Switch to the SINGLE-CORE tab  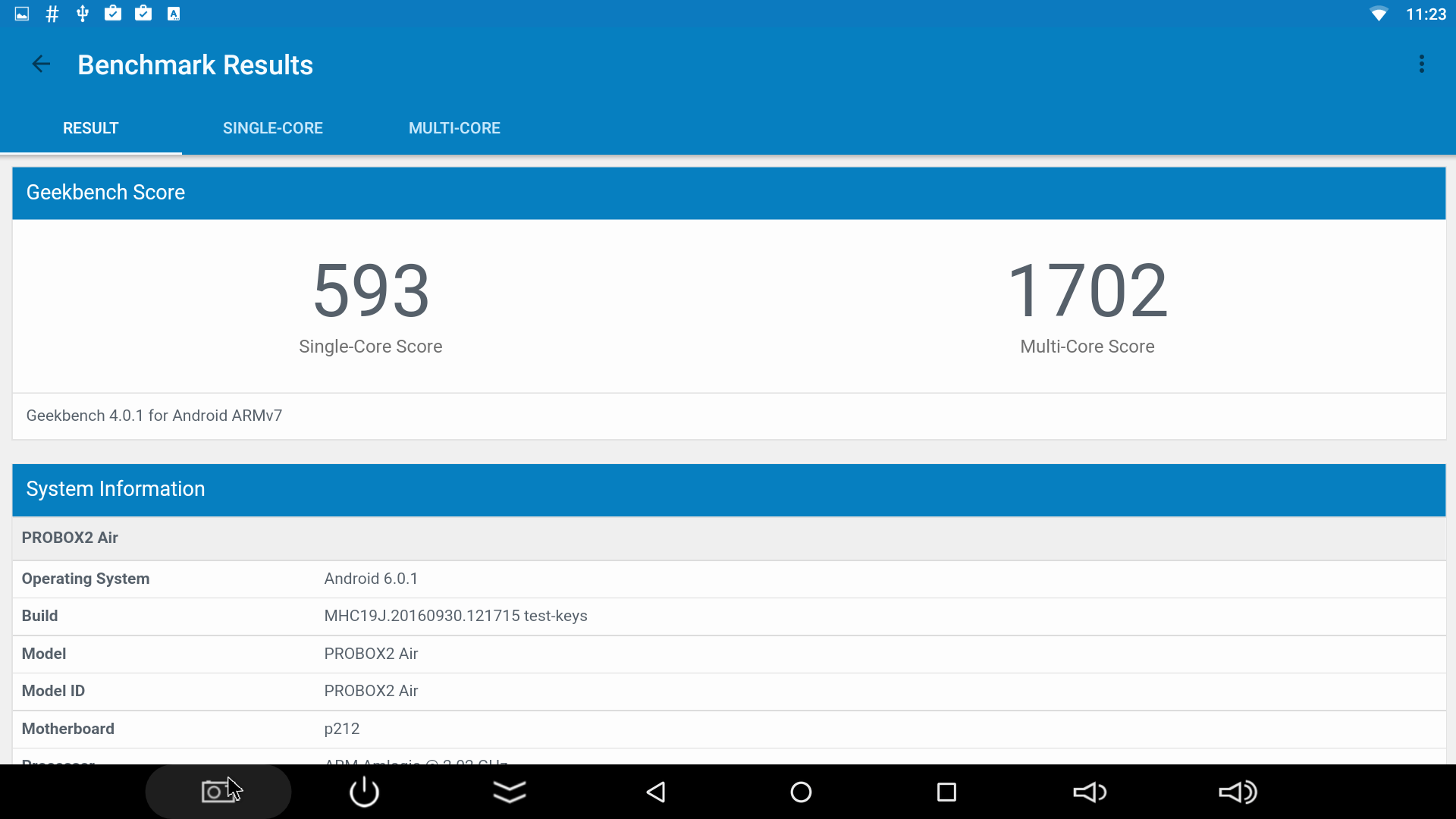(x=272, y=128)
